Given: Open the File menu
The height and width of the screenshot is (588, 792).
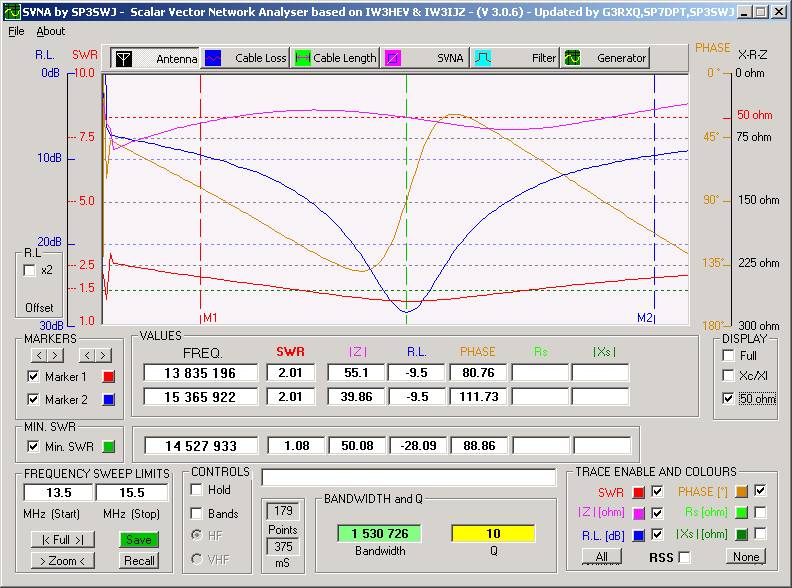Looking at the screenshot, I should click(16, 31).
